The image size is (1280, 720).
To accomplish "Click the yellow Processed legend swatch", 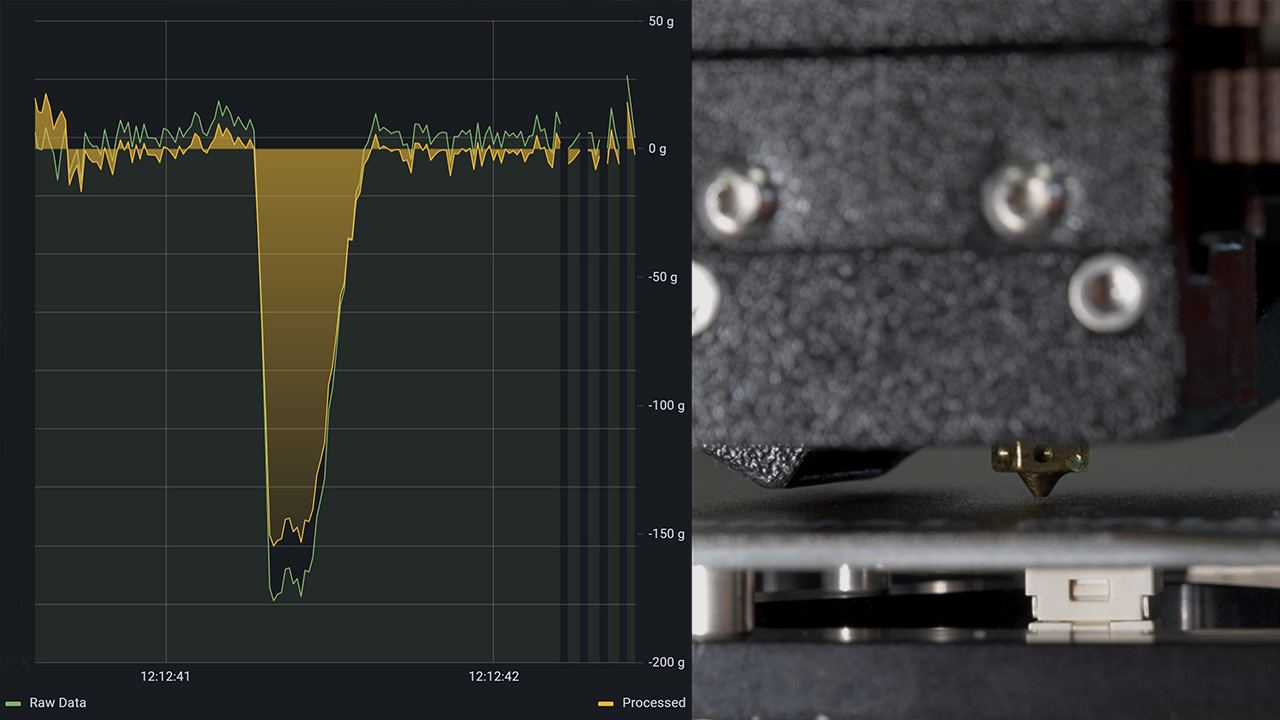I will point(605,703).
